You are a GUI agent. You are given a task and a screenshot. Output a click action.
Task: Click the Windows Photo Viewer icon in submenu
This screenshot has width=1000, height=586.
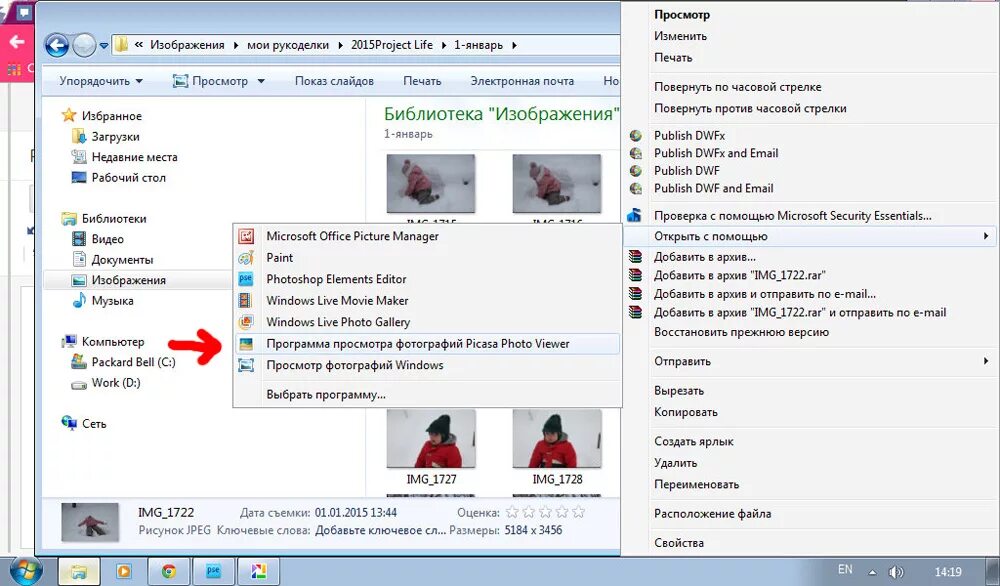point(246,365)
